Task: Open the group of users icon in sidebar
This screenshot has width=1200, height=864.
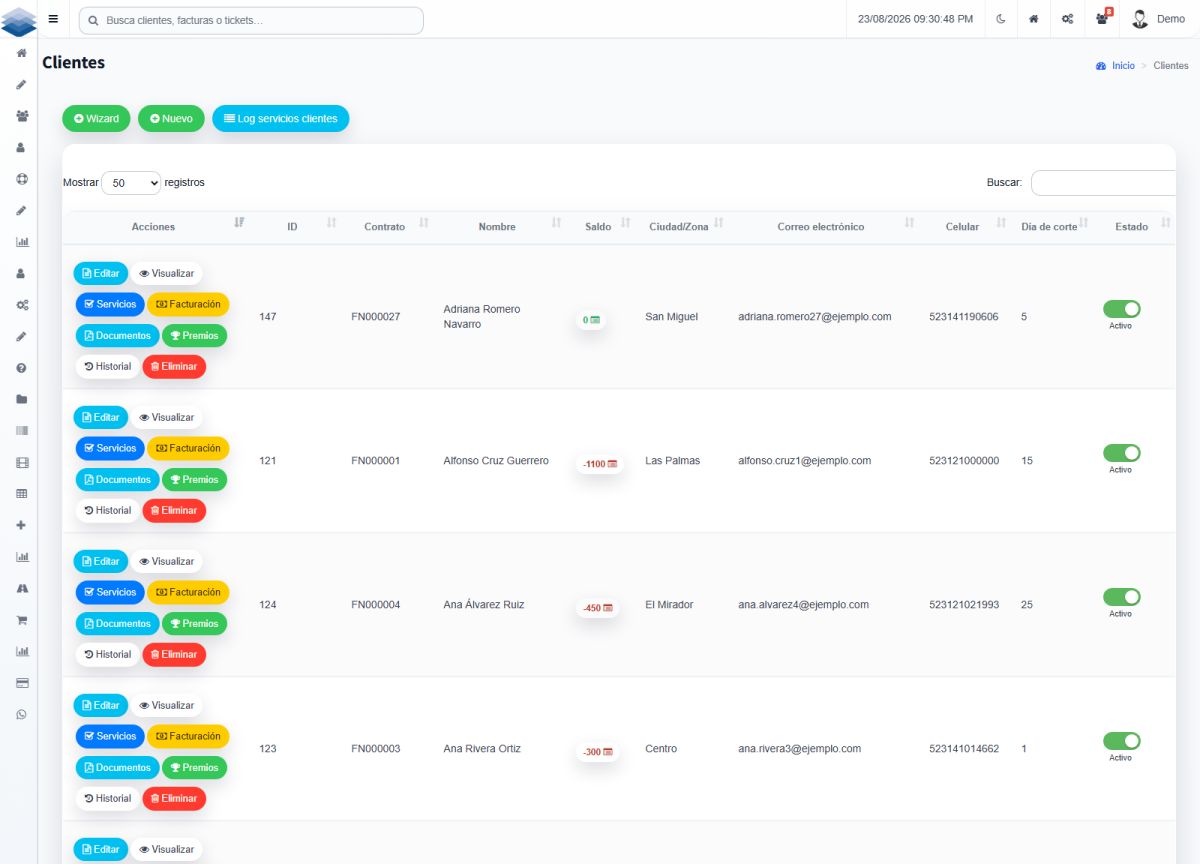Action: tap(21, 116)
